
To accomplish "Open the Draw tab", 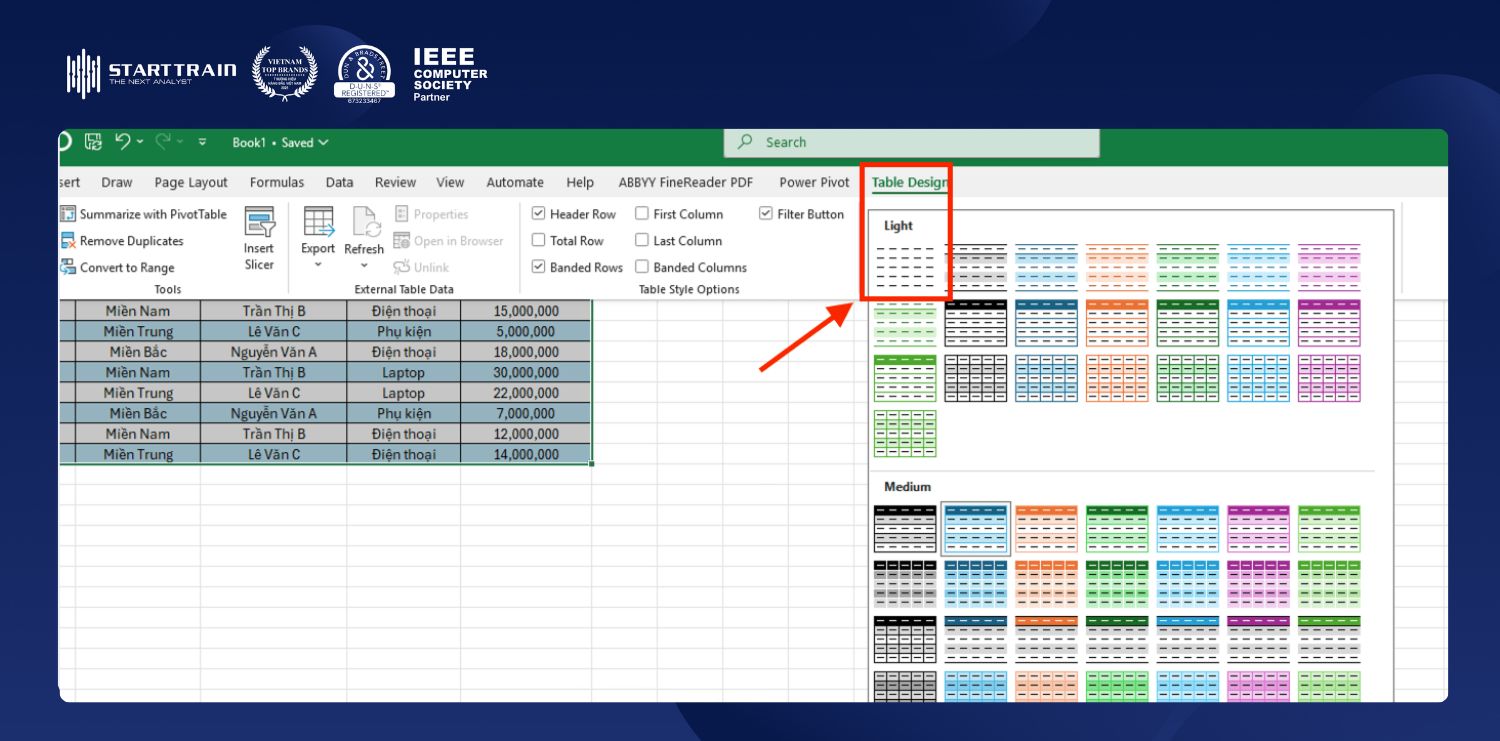I will point(117,182).
